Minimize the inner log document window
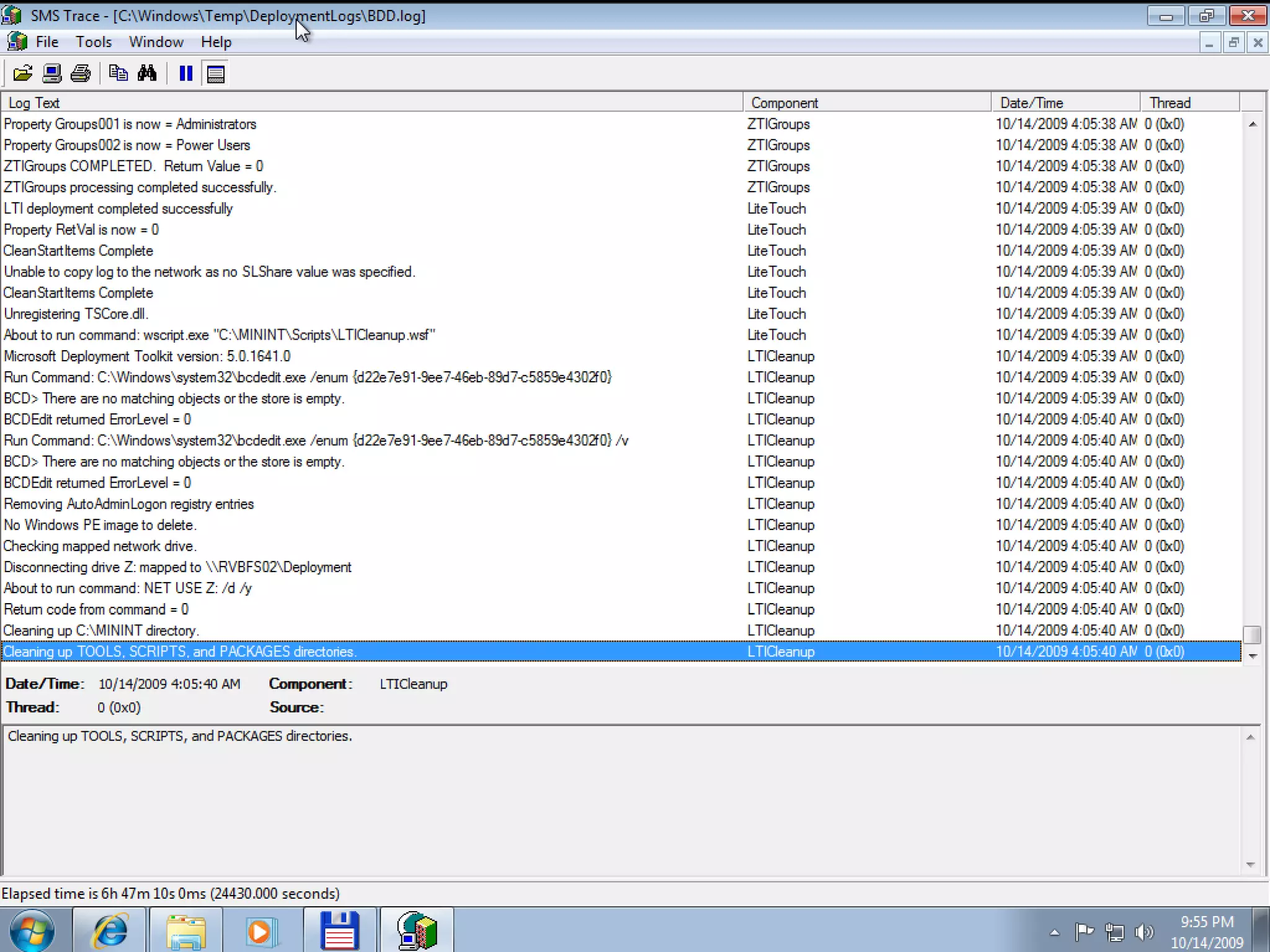 pyautogui.click(x=1209, y=42)
